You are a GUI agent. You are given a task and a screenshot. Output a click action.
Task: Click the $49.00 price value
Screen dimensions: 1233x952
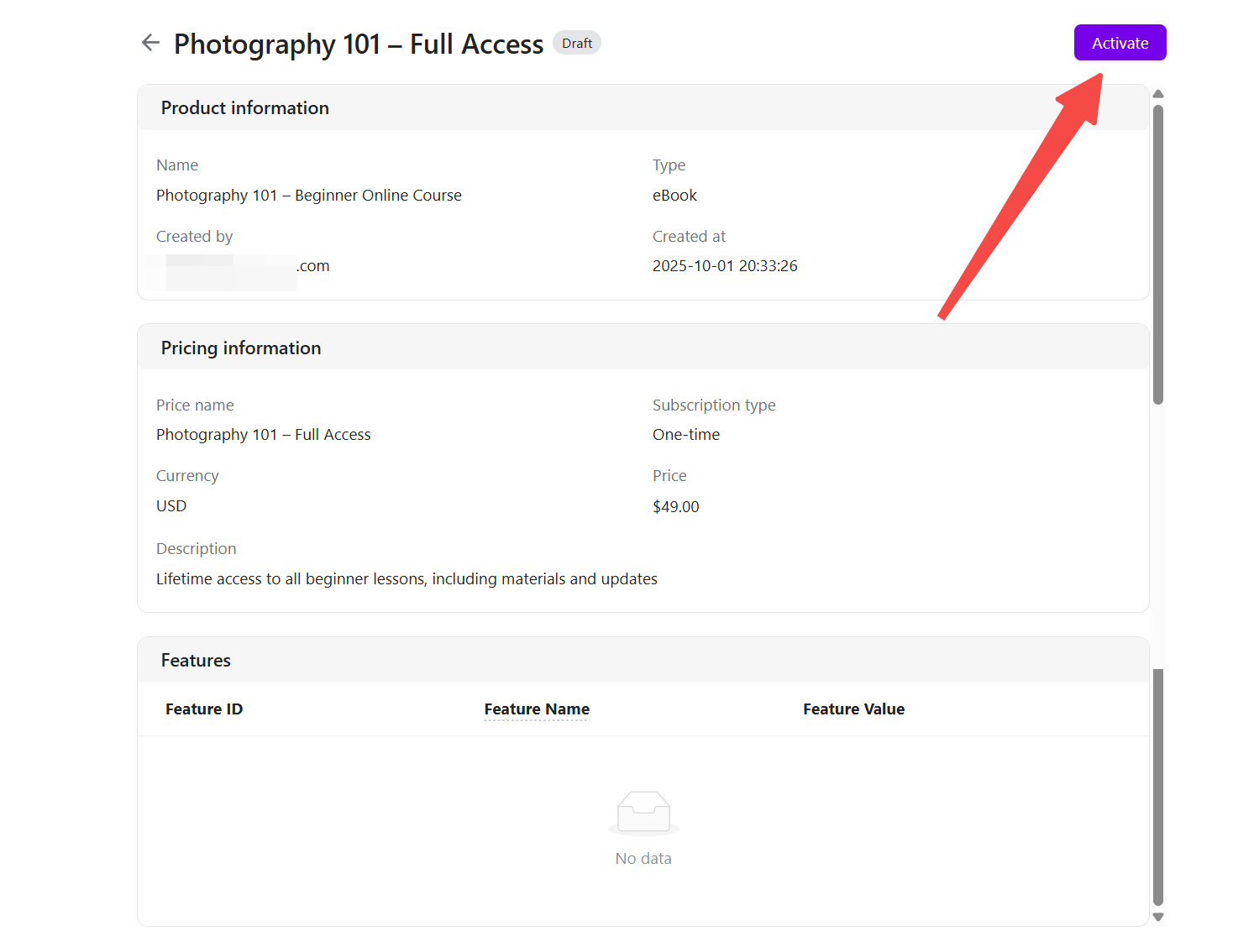pos(676,507)
